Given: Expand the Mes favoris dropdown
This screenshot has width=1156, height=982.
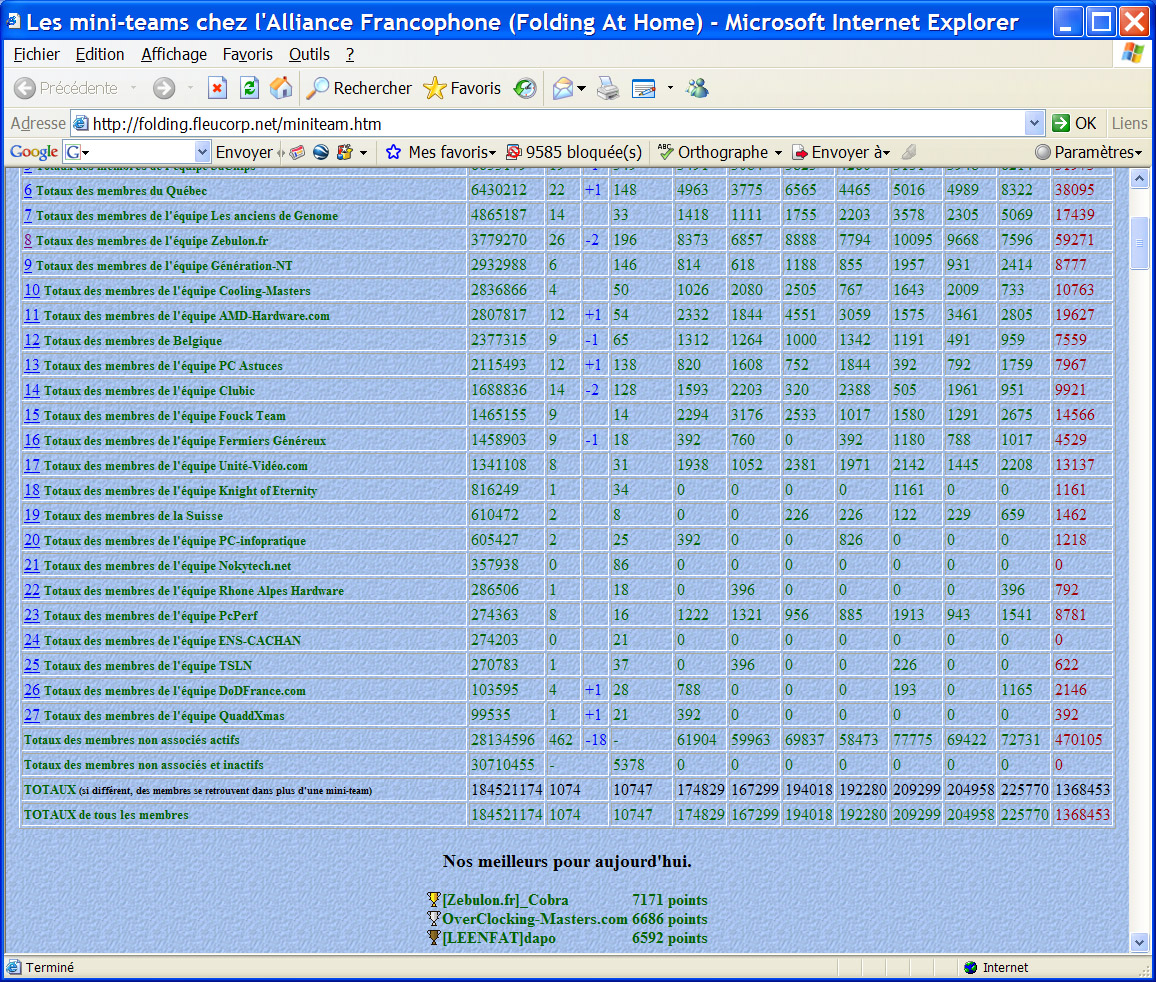Looking at the screenshot, I should click(441, 152).
